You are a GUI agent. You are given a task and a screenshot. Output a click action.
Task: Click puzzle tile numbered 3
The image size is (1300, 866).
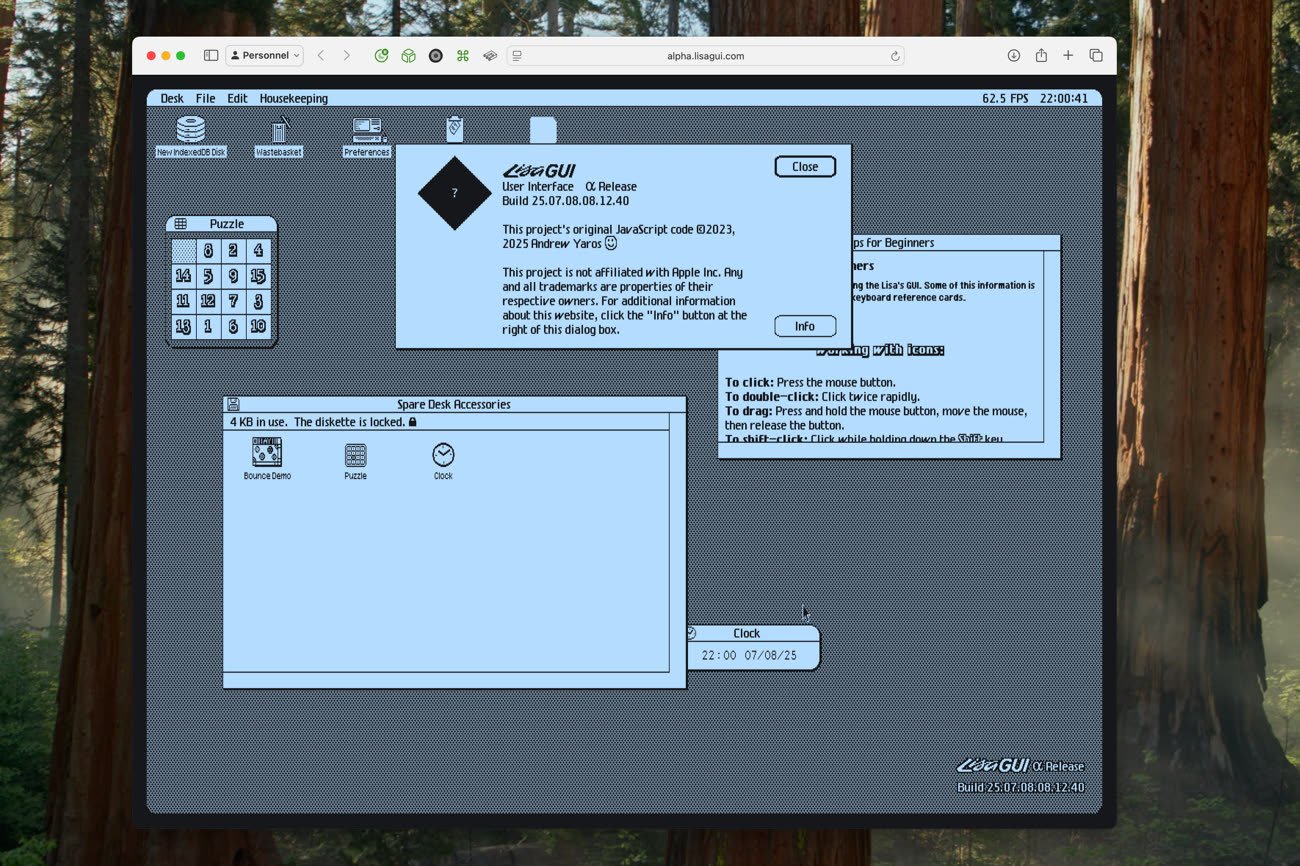pos(258,301)
